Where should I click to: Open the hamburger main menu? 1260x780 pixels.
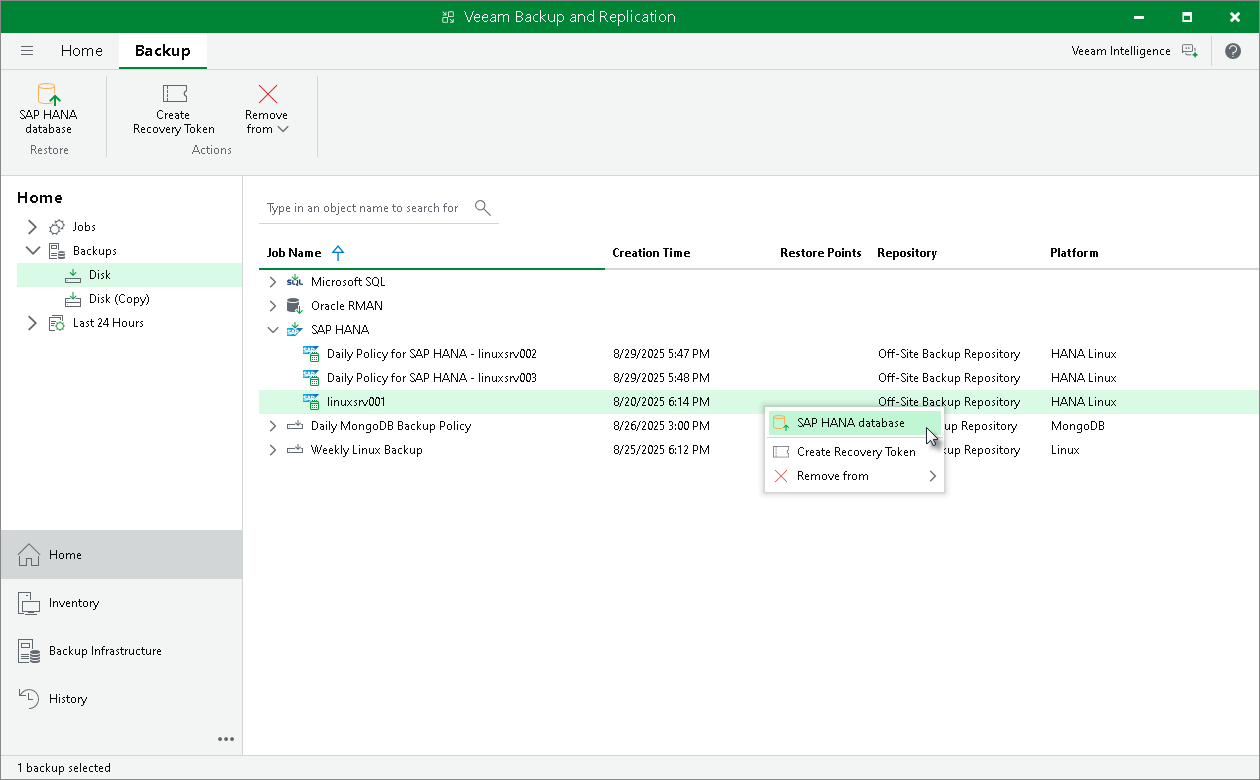tap(27, 51)
